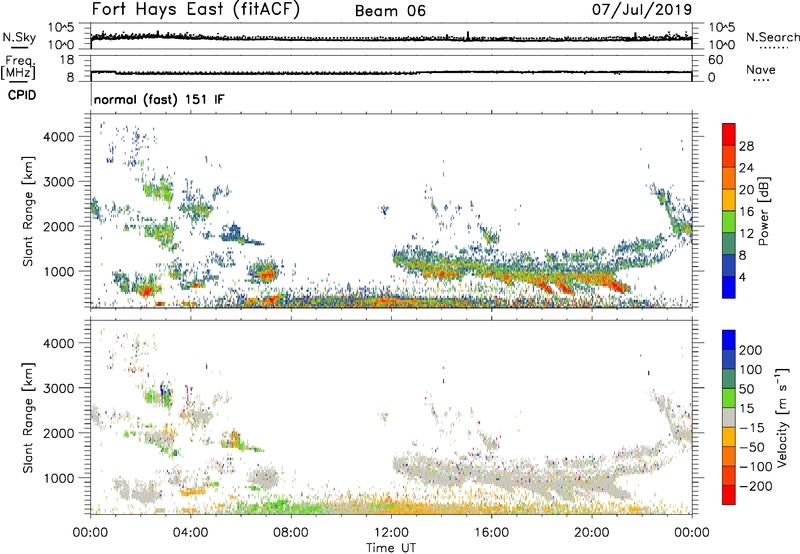Click the 'Velocity [m s⁻¹]' colorbar label

(782, 417)
